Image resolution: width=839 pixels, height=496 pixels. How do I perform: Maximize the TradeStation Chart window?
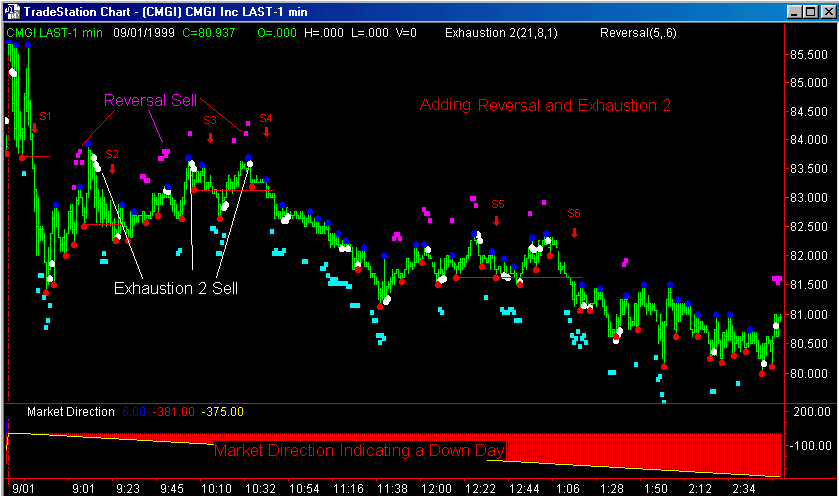click(811, 11)
